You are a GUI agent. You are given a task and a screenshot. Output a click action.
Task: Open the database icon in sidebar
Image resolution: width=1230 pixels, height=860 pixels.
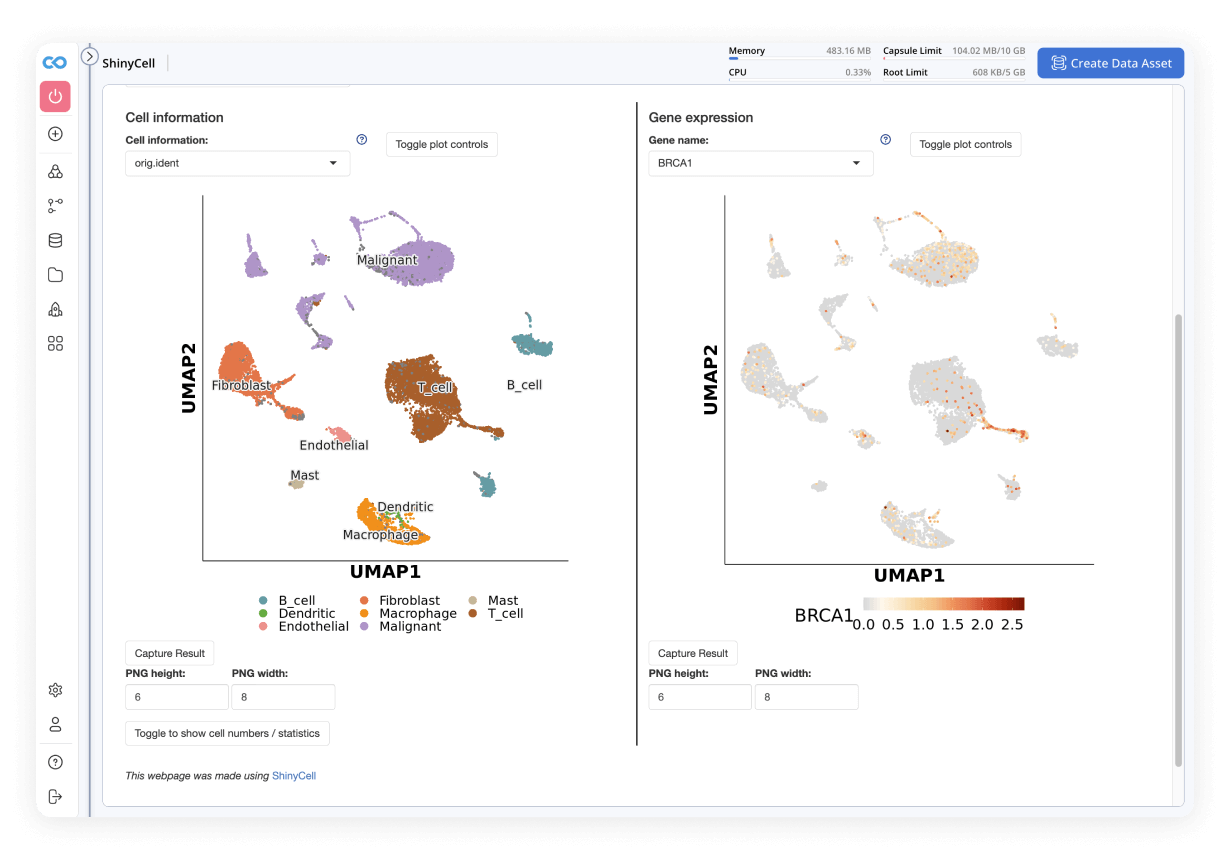tap(55, 240)
